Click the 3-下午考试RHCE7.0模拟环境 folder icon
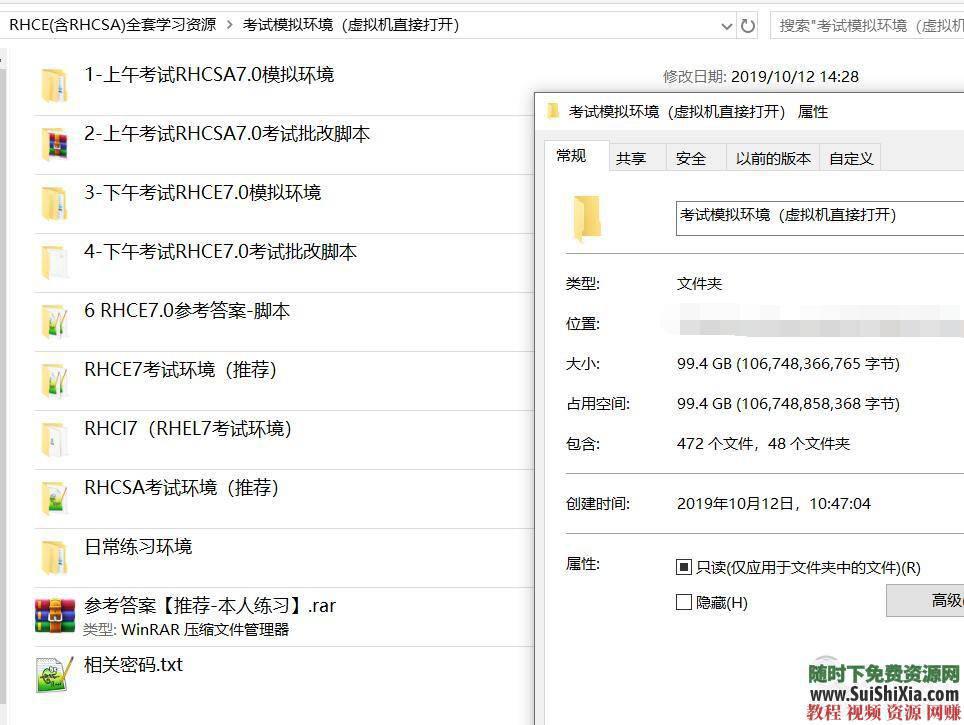The height and width of the screenshot is (725, 964). point(55,202)
